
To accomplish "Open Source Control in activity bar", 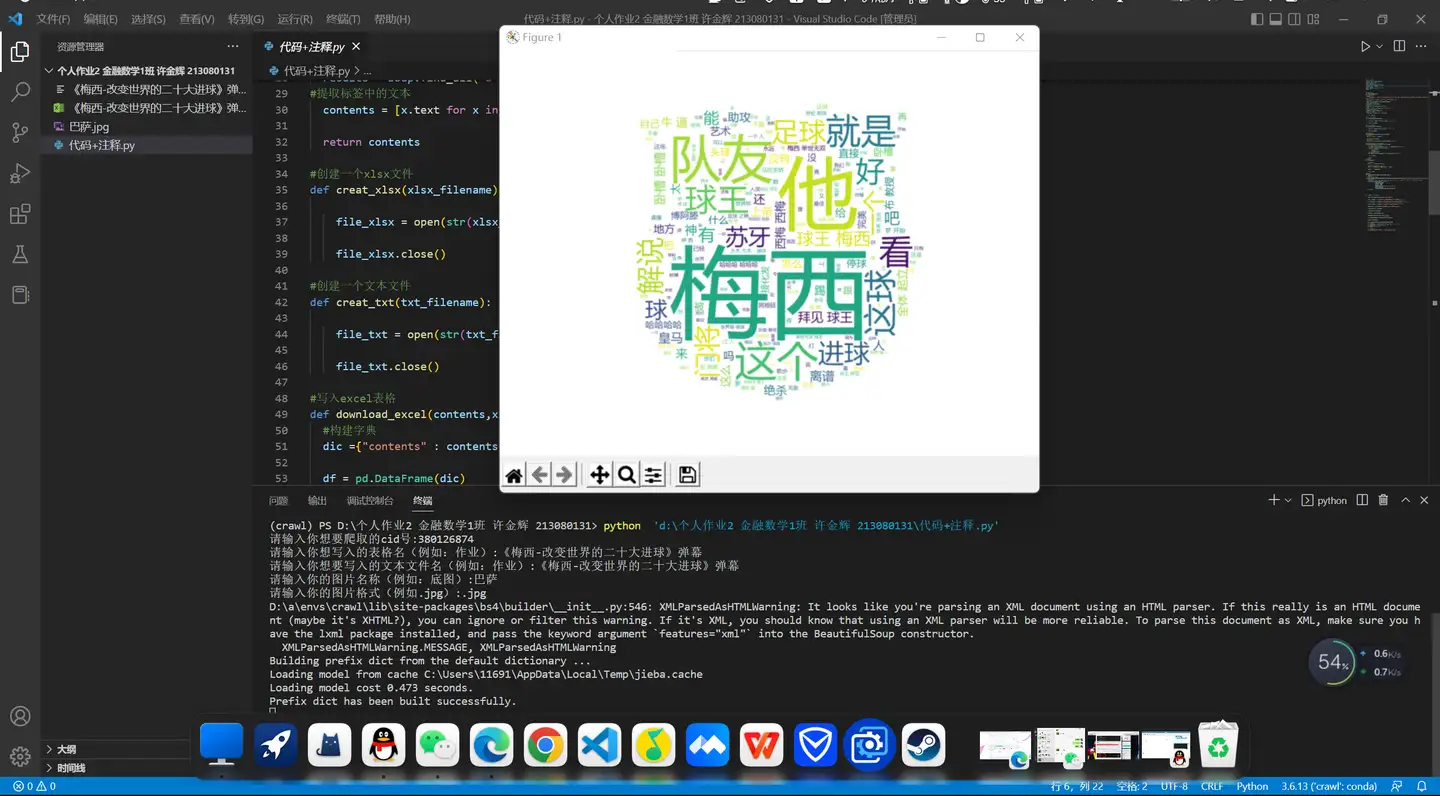I will pos(20,133).
